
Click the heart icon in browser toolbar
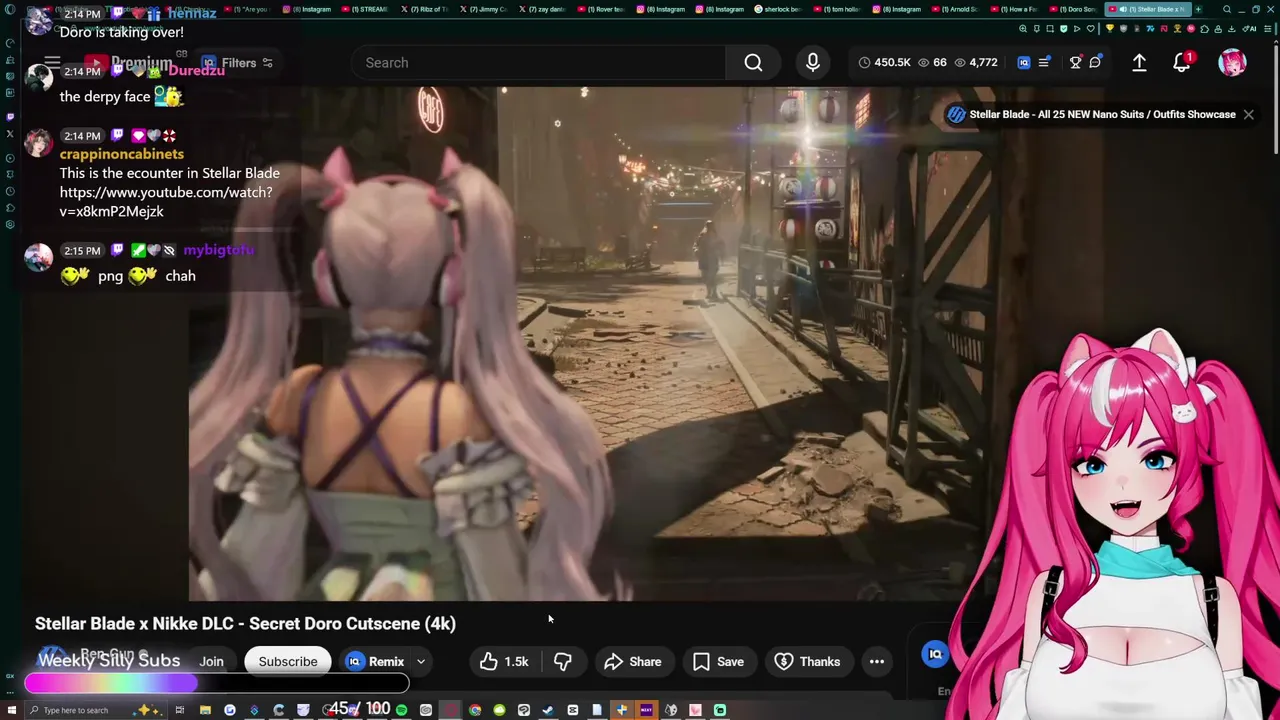tap(1093, 29)
